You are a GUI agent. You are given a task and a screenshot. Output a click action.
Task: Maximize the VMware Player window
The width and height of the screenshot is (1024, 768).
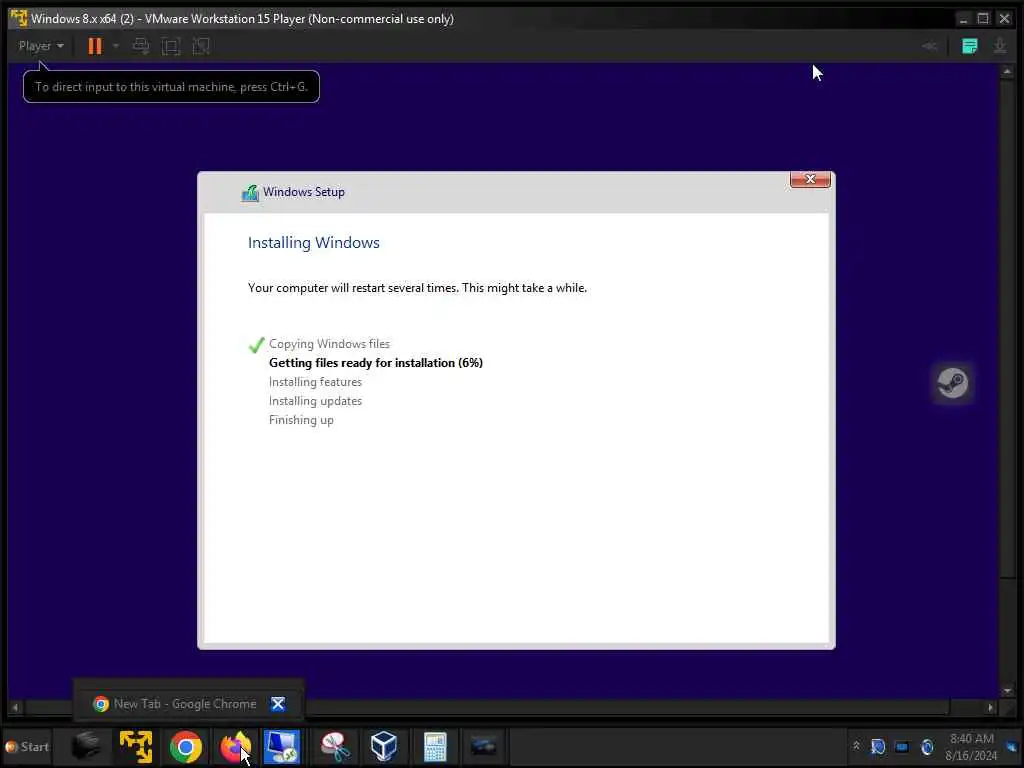click(983, 18)
